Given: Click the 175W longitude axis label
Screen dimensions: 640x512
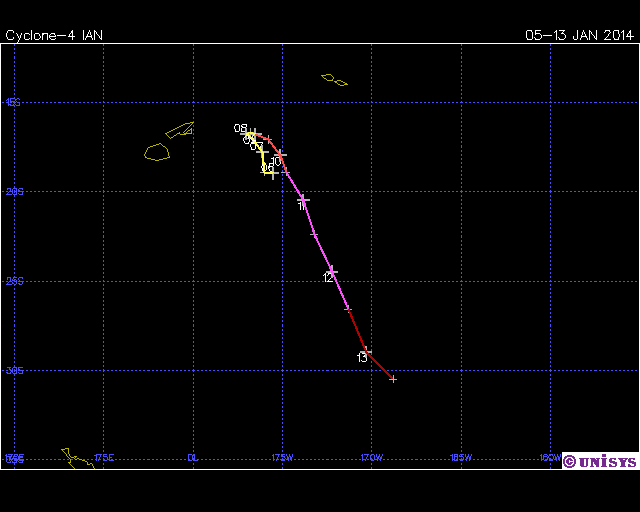Looking at the screenshot, I should pyautogui.click(x=282, y=458).
